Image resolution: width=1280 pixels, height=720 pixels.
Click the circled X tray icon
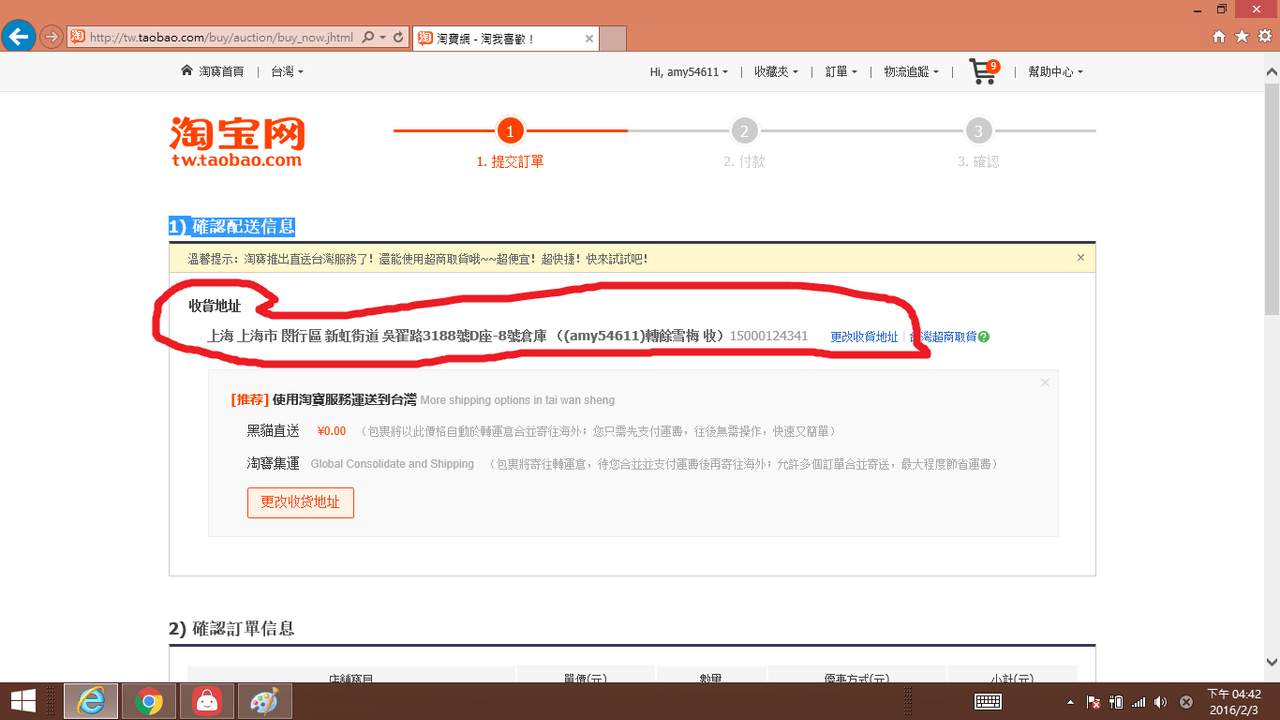coord(1186,702)
